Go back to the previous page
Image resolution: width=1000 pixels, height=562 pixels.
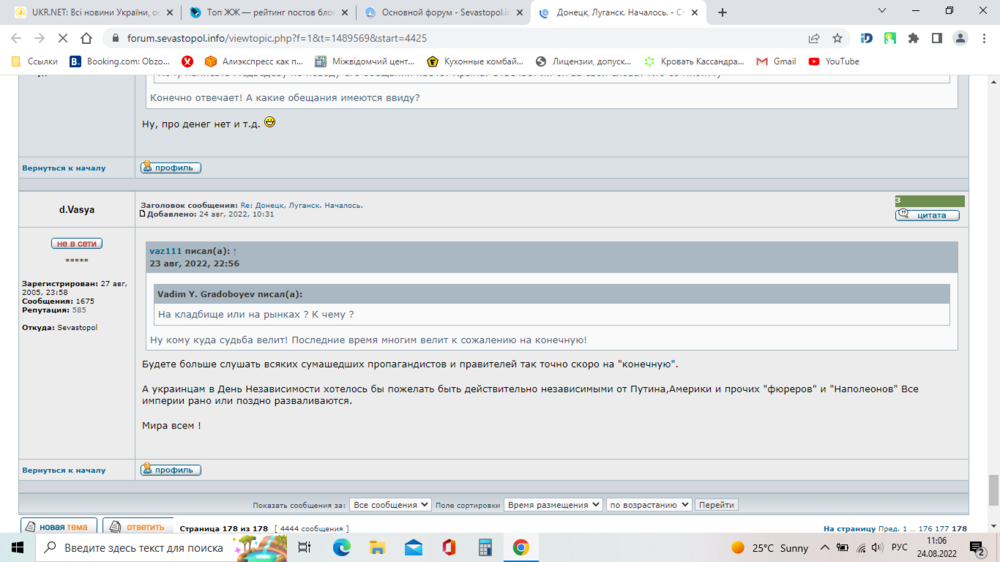pos(17,38)
